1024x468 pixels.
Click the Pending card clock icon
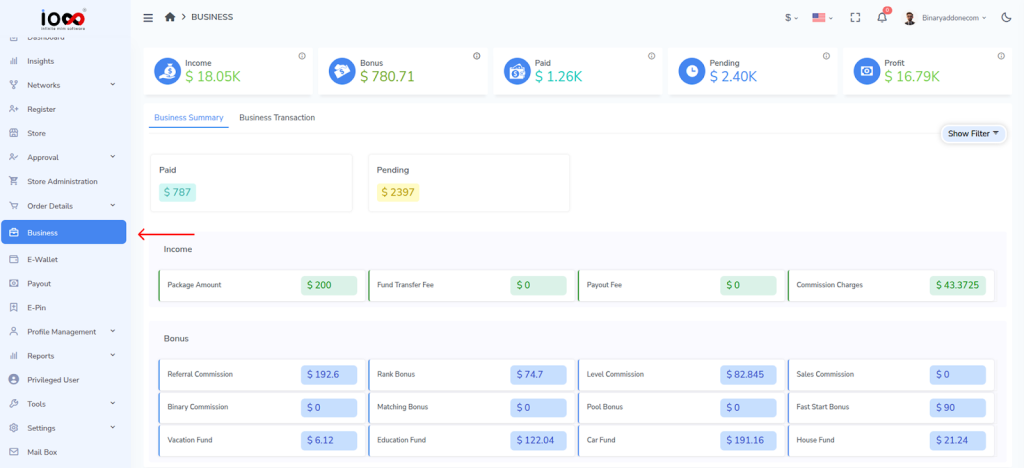click(691, 71)
